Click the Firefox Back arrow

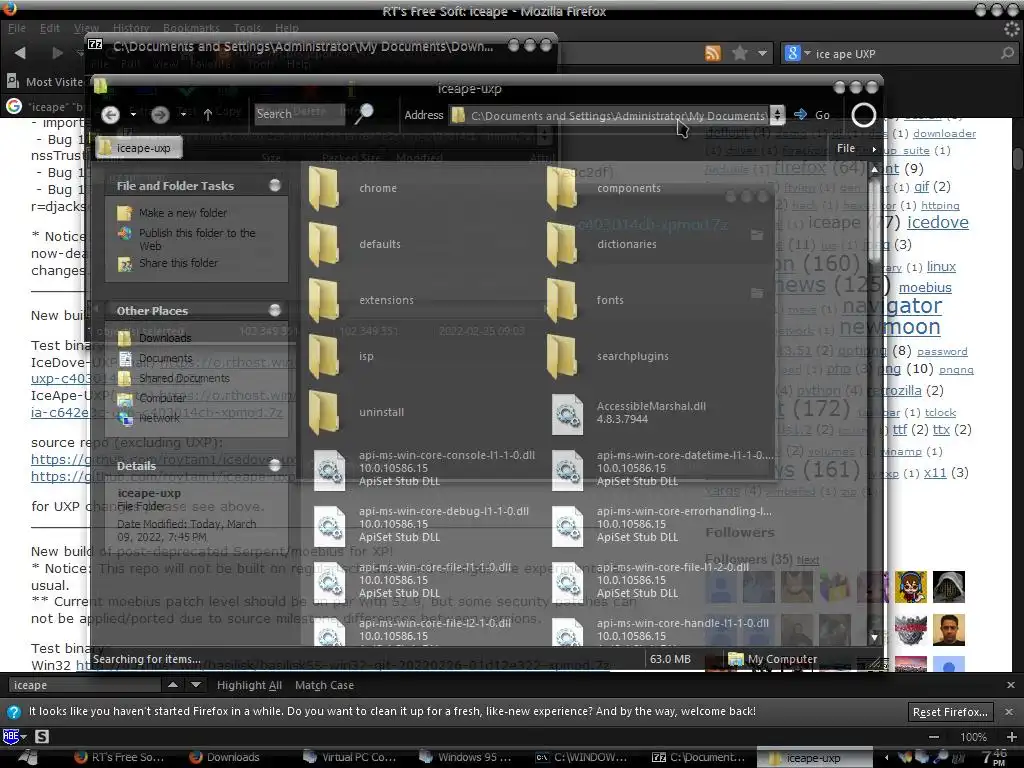pyautogui.click(x=20, y=53)
